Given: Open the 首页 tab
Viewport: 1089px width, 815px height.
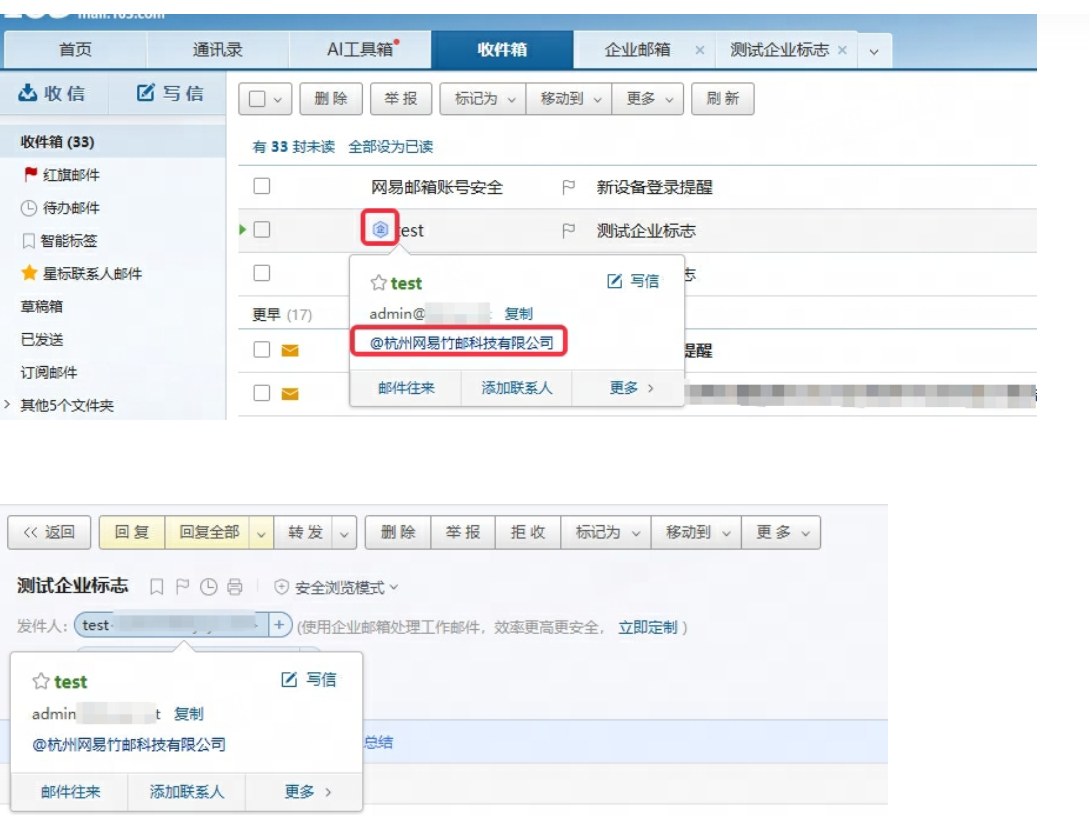Looking at the screenshot, I should pyautogui.click(x=75, y=49).
